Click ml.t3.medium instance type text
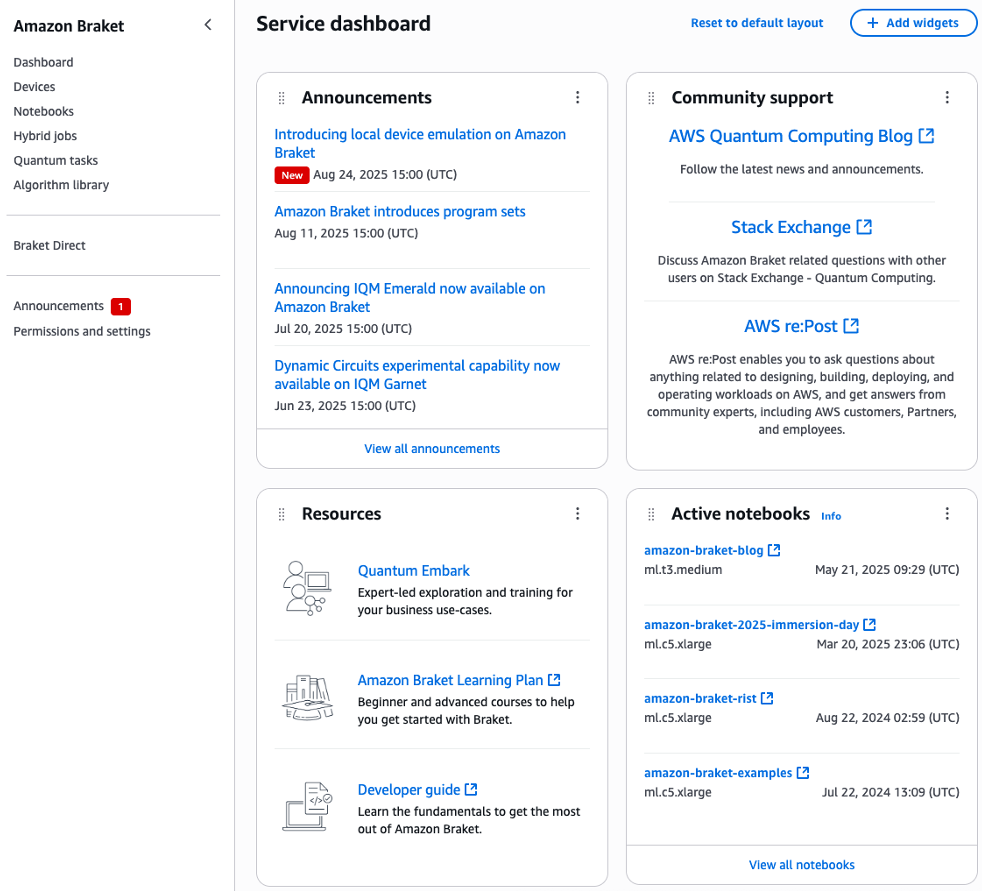This screenshot has width=982, height=891. coord(683,570)
